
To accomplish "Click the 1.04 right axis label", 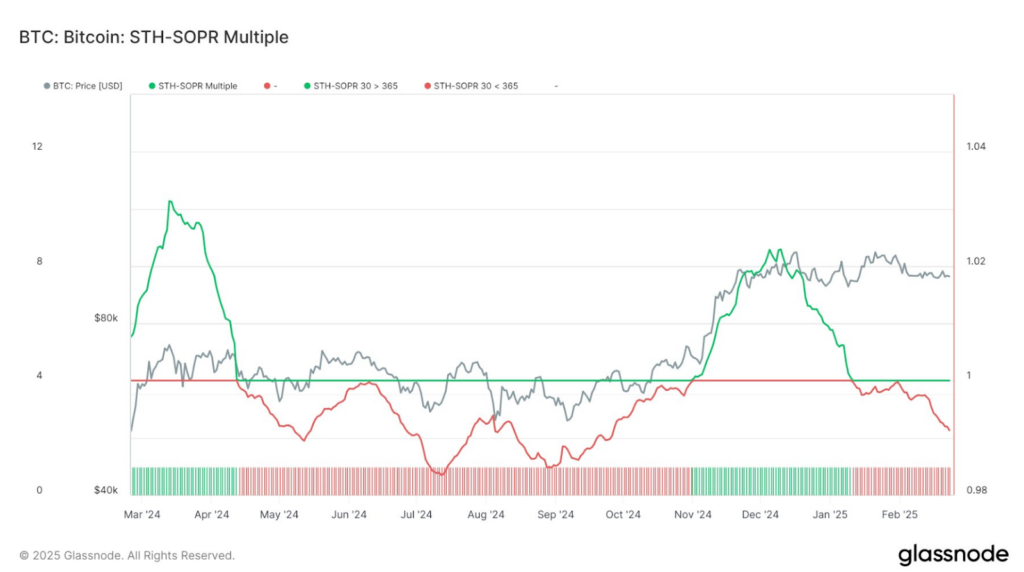I will point(975,147).
